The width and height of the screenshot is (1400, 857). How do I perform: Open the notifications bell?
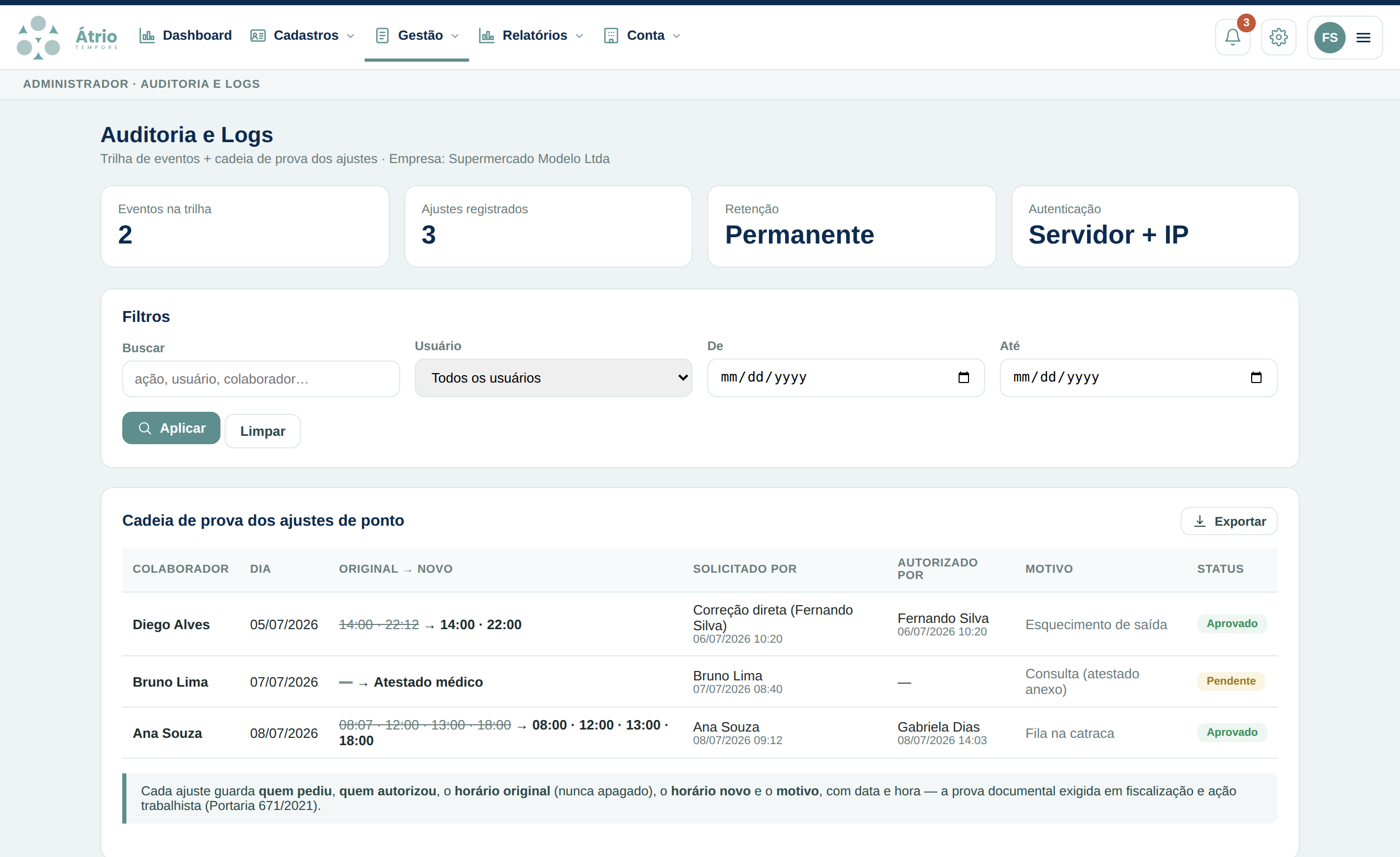[x=1232, y=37]
